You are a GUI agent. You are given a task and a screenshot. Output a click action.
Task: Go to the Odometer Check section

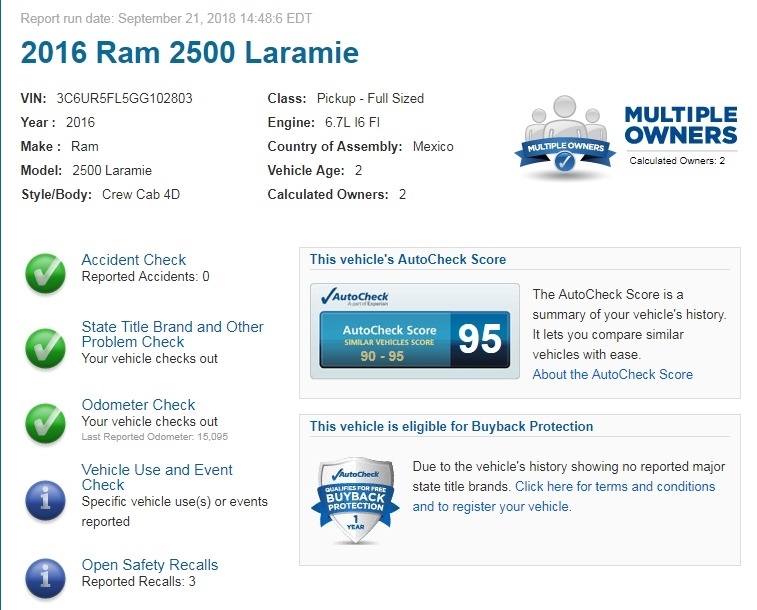coord(138,405)
